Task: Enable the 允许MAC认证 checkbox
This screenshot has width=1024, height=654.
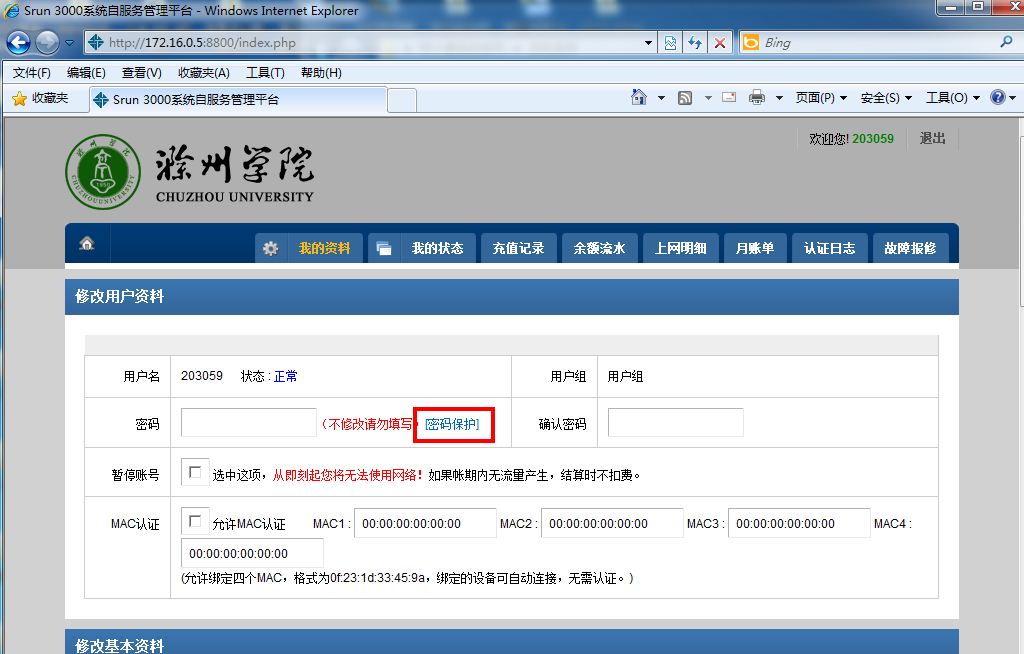Action: click(x=195, y=521)
